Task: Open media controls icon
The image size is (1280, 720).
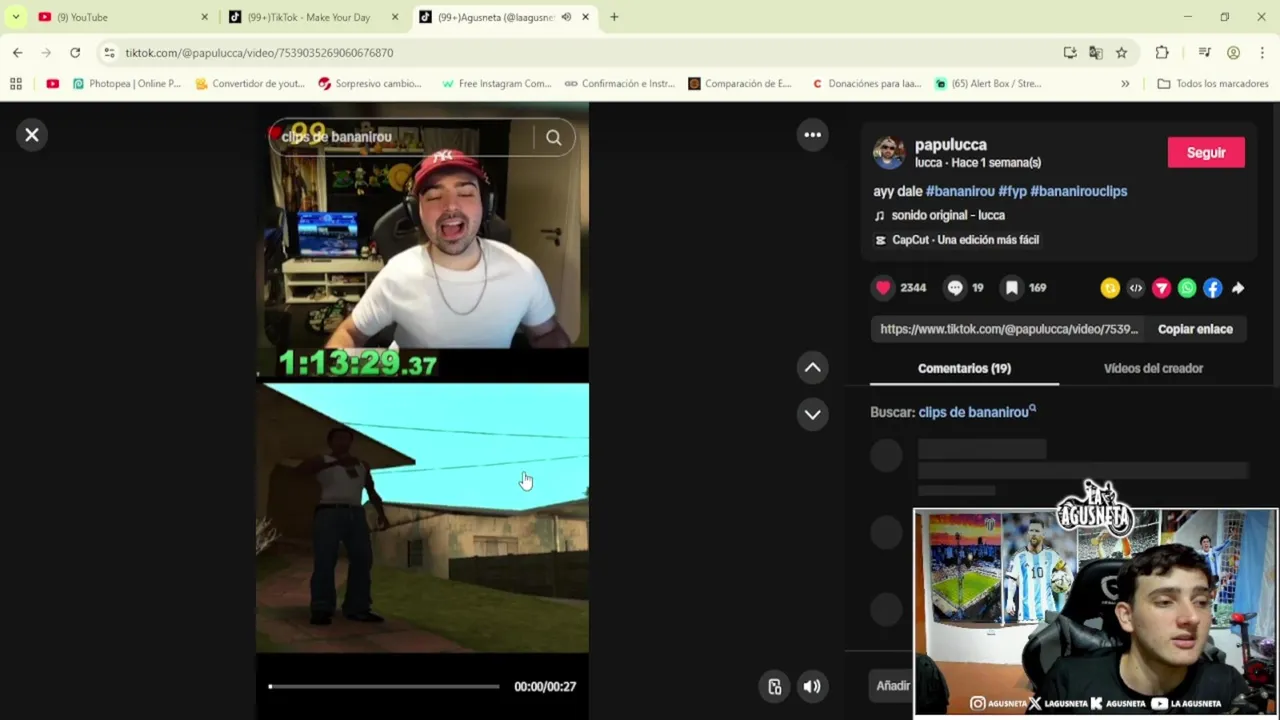Action: pyautogui.click(x=1204, y=53)
